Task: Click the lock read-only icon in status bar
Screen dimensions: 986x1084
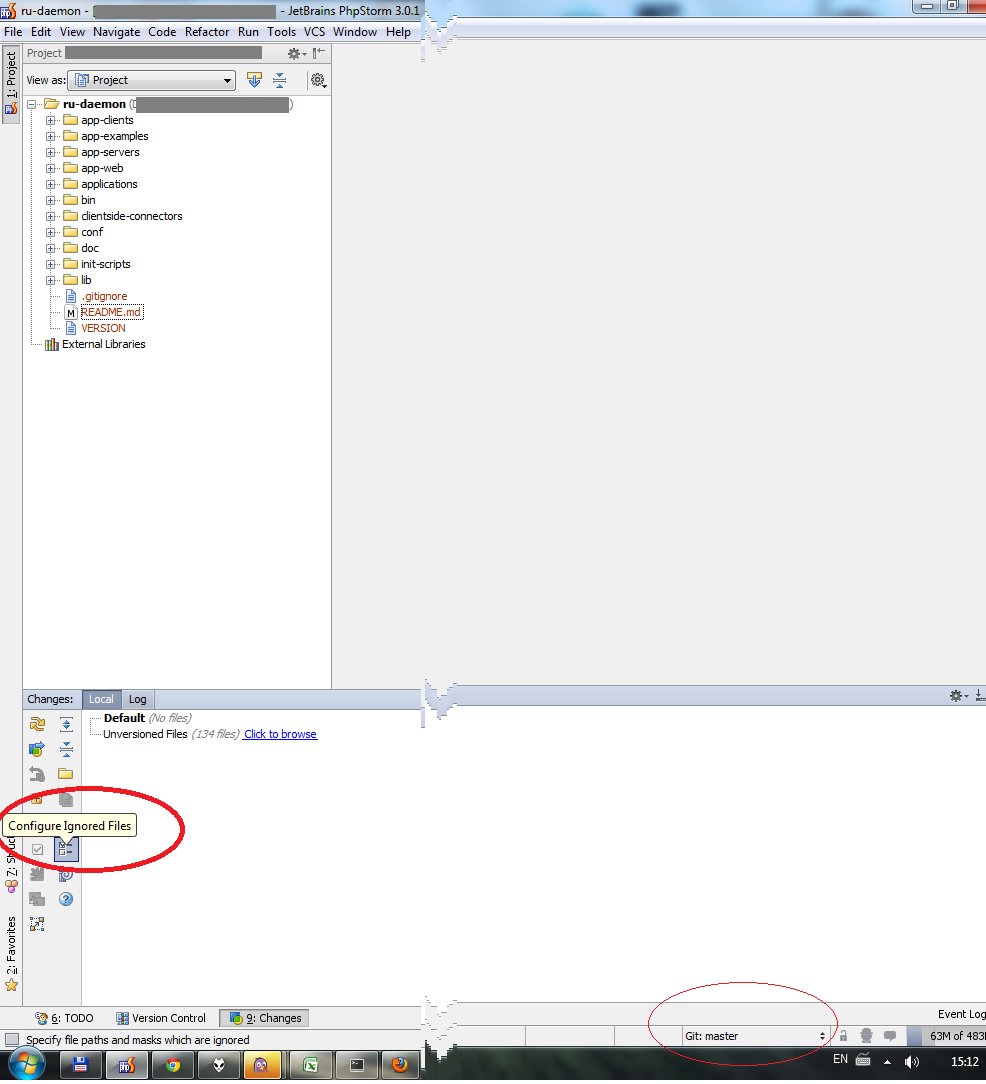Action: 844,1036
